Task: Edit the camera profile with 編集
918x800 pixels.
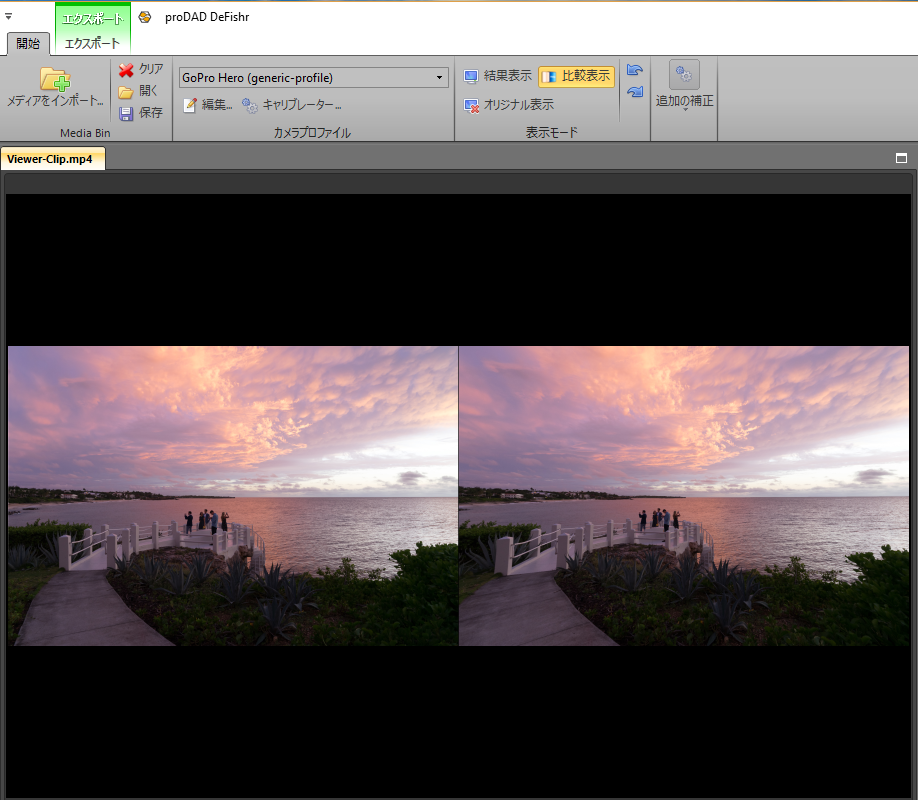Action: [x=207, y=105]
